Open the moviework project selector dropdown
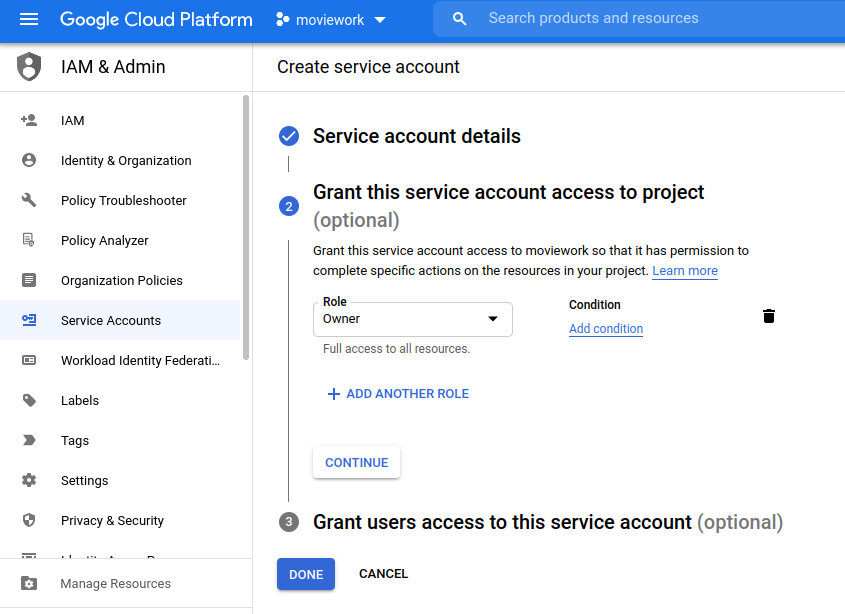 [x=331, y=19]
